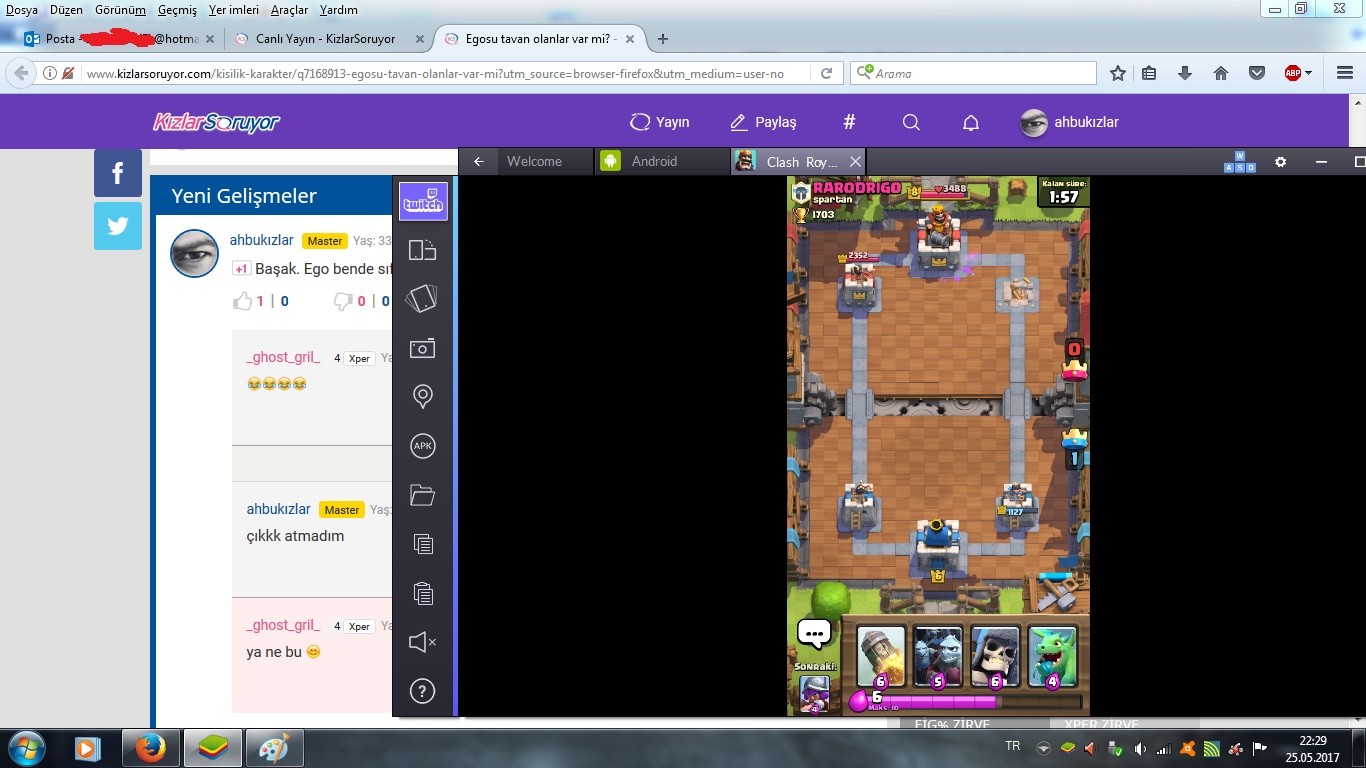Open the Firefox downloads arrow
The image size is (1366, 768).
click(1185, 73)
